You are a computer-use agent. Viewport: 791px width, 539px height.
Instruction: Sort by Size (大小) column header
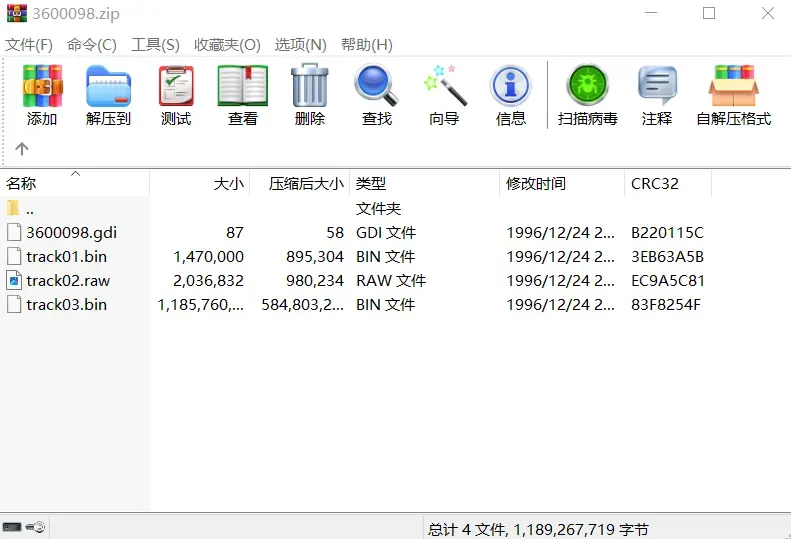click(200, 183)
